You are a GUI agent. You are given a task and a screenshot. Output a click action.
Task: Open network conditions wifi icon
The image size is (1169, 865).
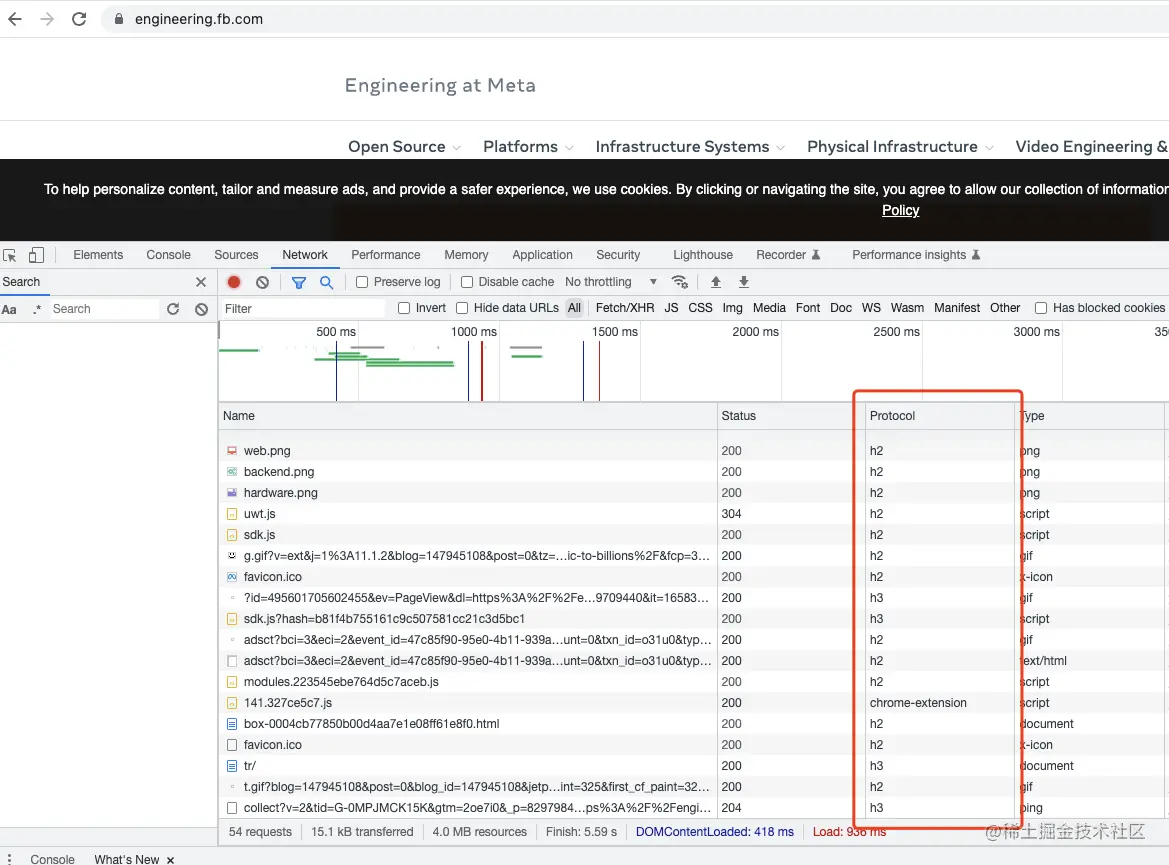[679, 282]
